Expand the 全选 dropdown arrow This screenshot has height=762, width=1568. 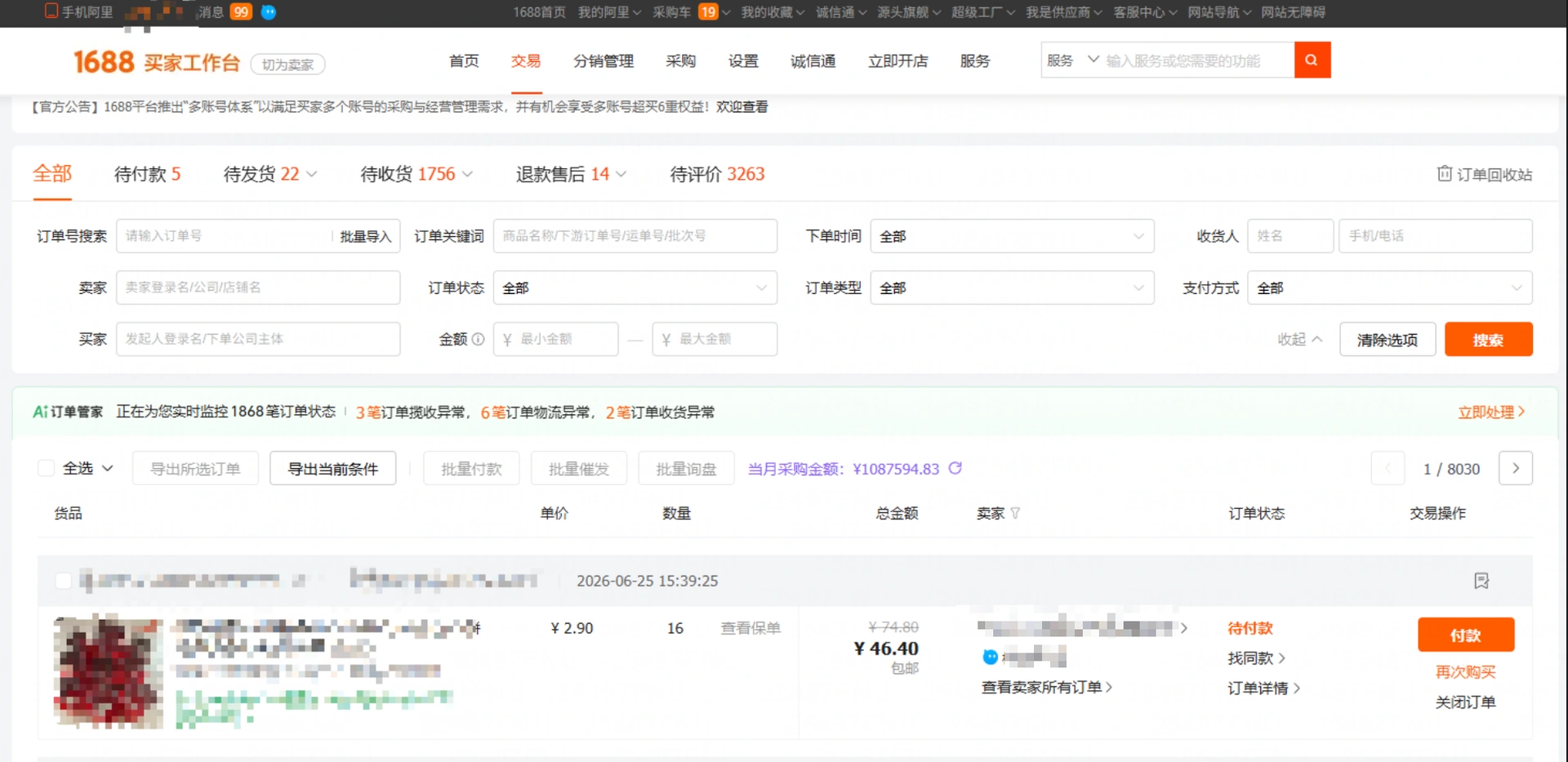(x=107, y=468)
